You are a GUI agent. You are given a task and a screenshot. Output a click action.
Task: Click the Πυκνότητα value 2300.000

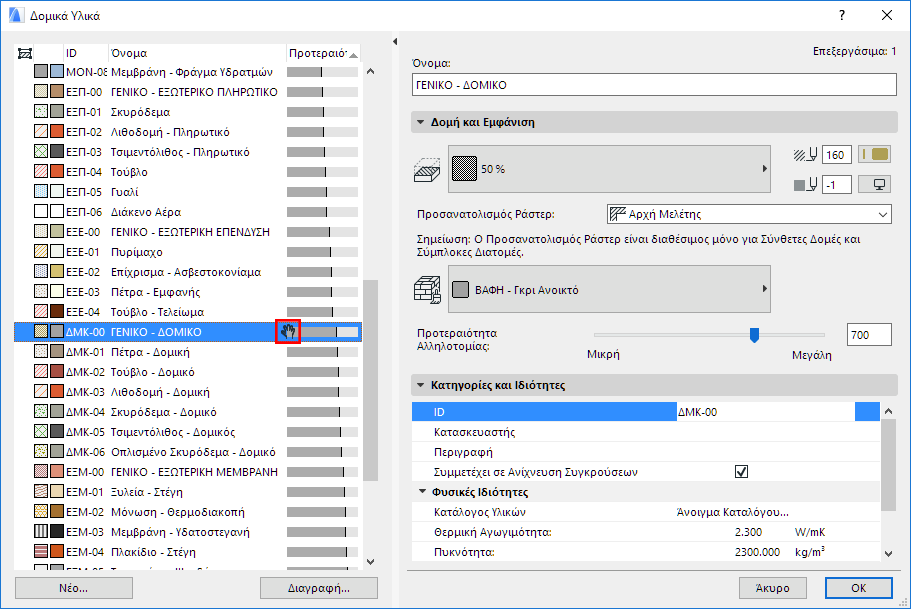click(757, 552)
